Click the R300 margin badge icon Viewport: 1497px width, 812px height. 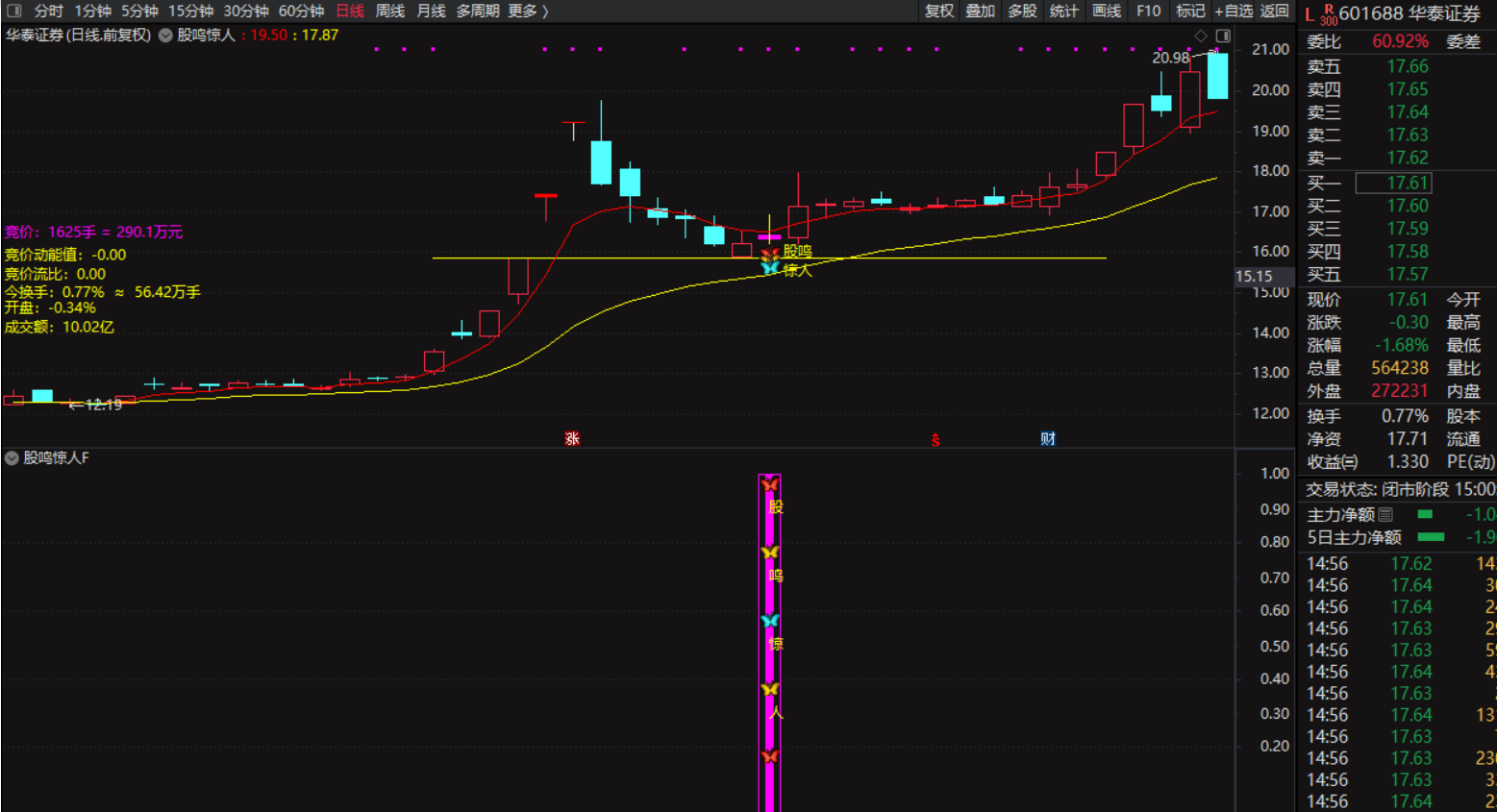coord(1328,14)
